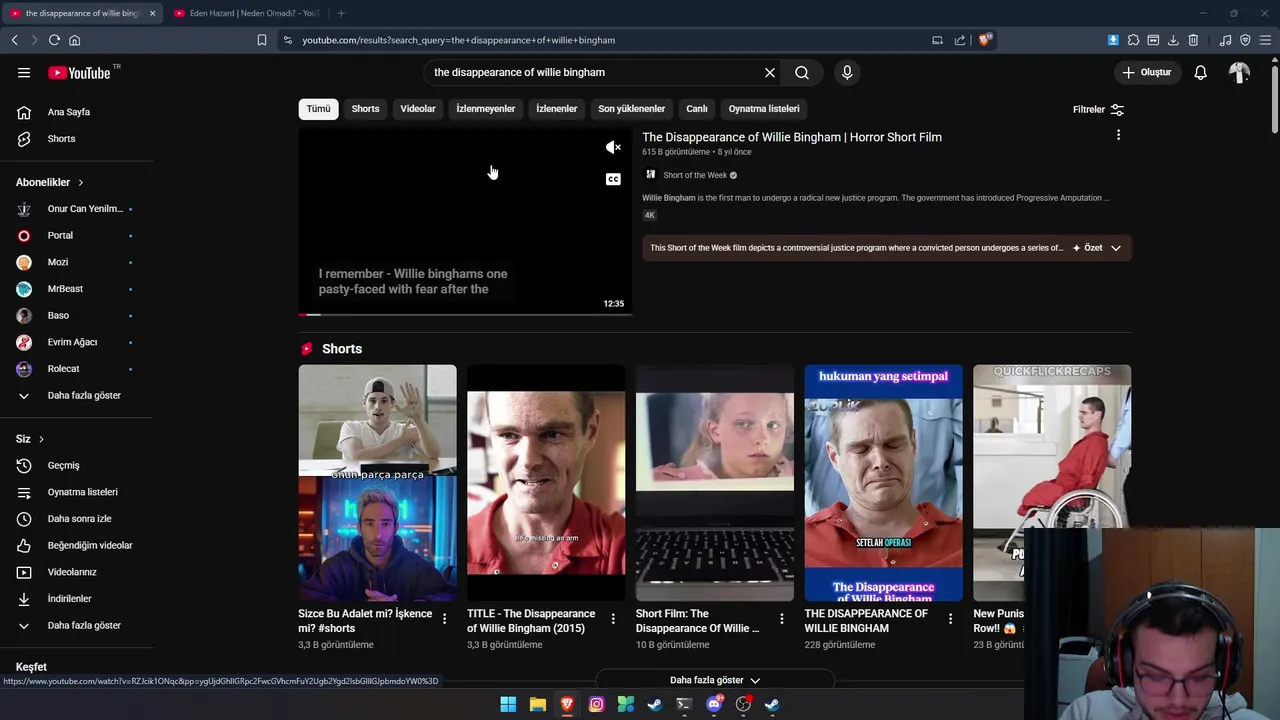Select the Shorts filter chip

365,108
